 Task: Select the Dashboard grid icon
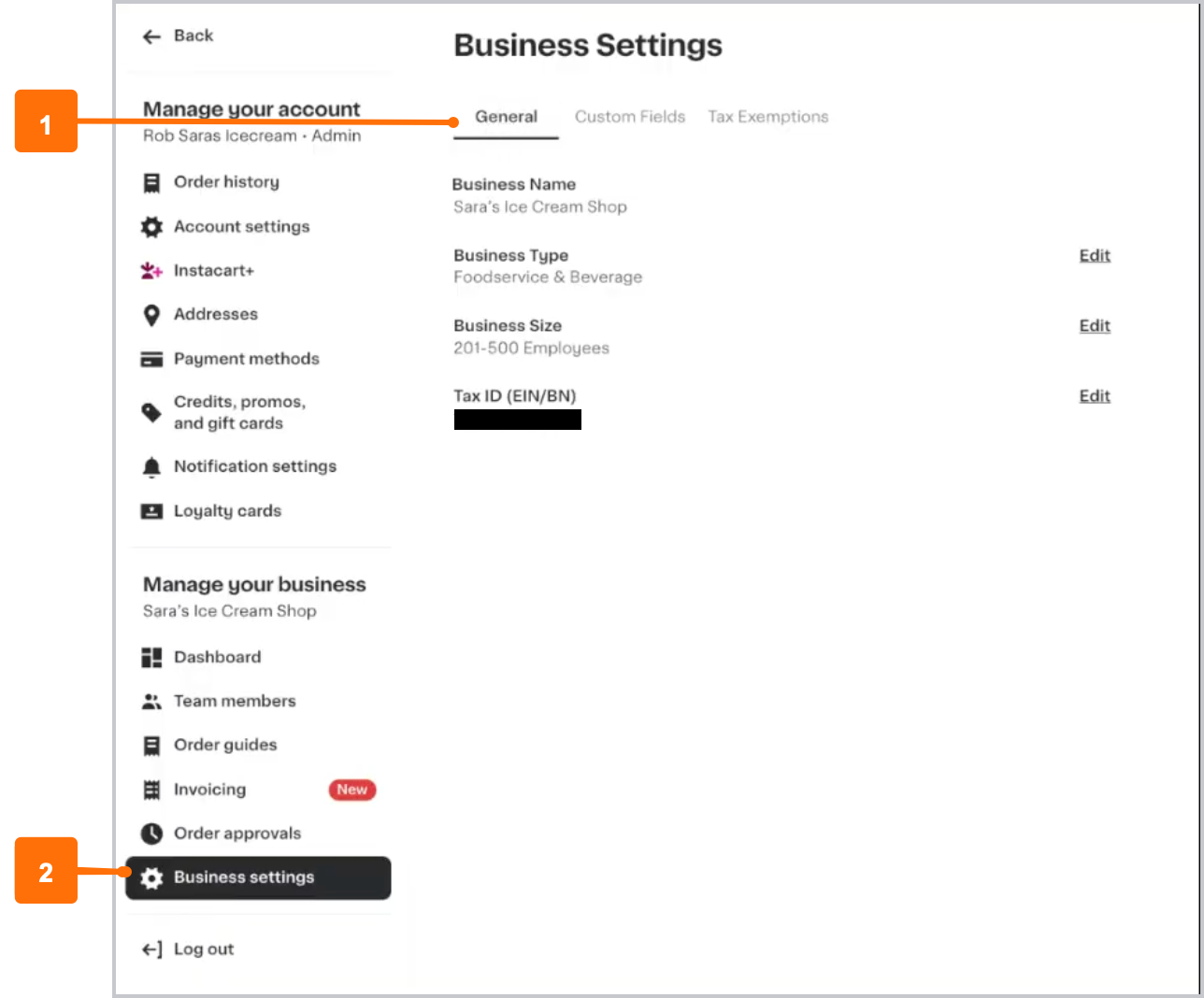pos(151,657)
